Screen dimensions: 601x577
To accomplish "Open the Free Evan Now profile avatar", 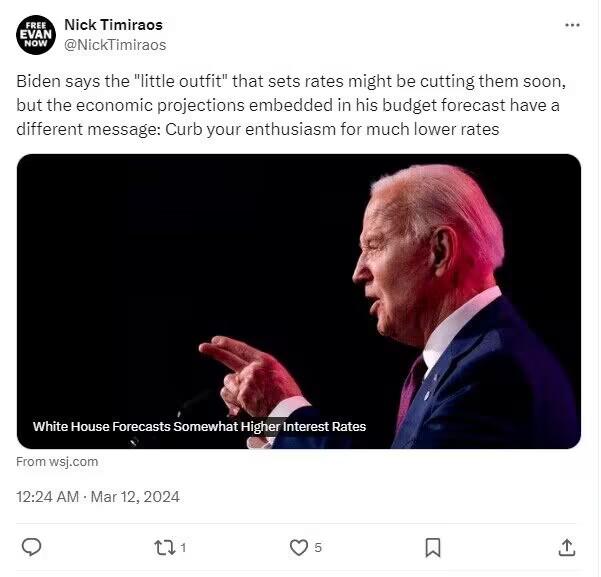I will click(35, 34).
